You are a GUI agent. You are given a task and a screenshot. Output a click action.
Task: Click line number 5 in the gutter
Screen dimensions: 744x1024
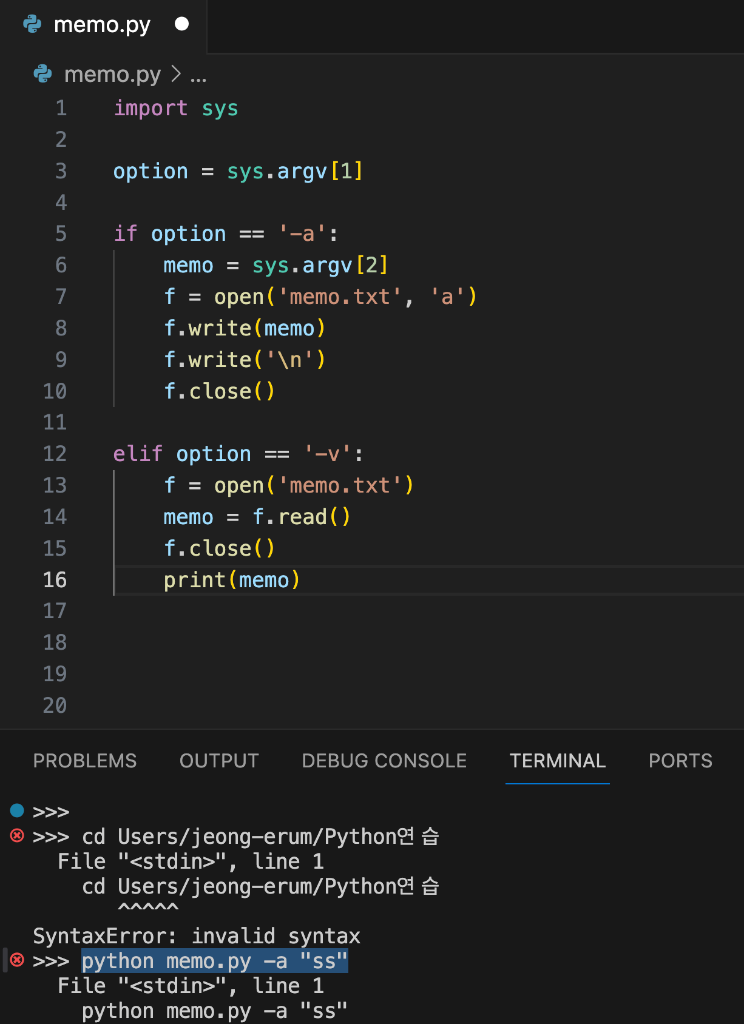[x=61, y=234]
